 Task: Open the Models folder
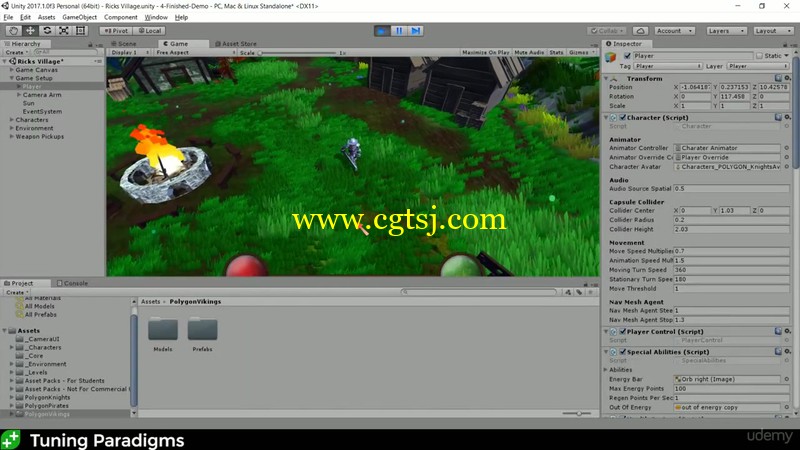click(163, 334)
